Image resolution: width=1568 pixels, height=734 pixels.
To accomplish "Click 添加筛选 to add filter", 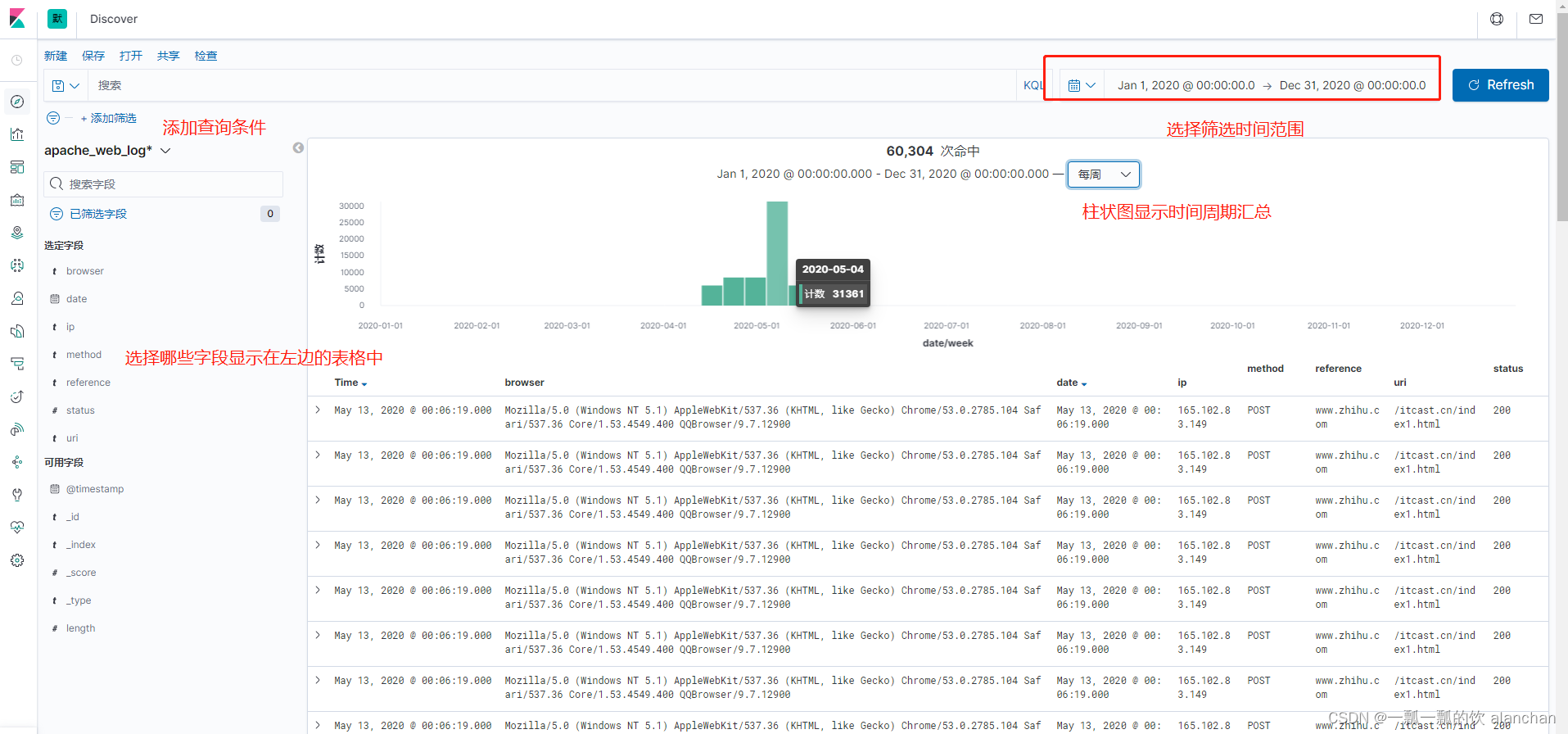I will coord(109,118).
